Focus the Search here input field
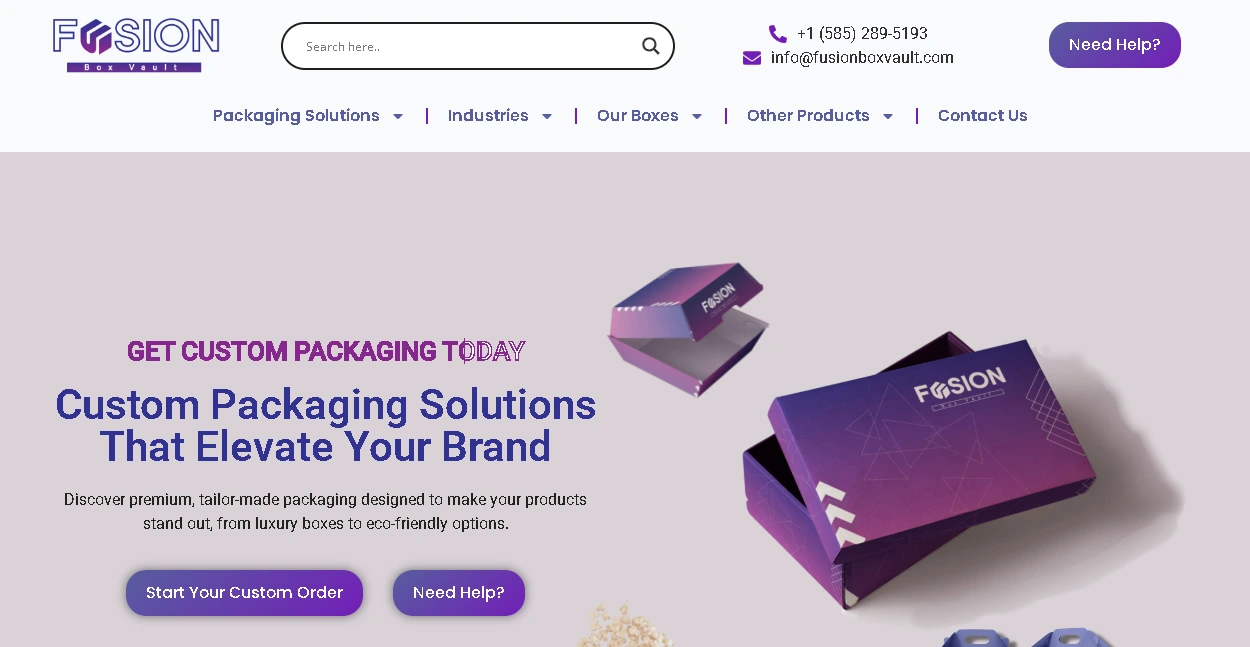1250x647 pixels. click(x=465, y=46)
